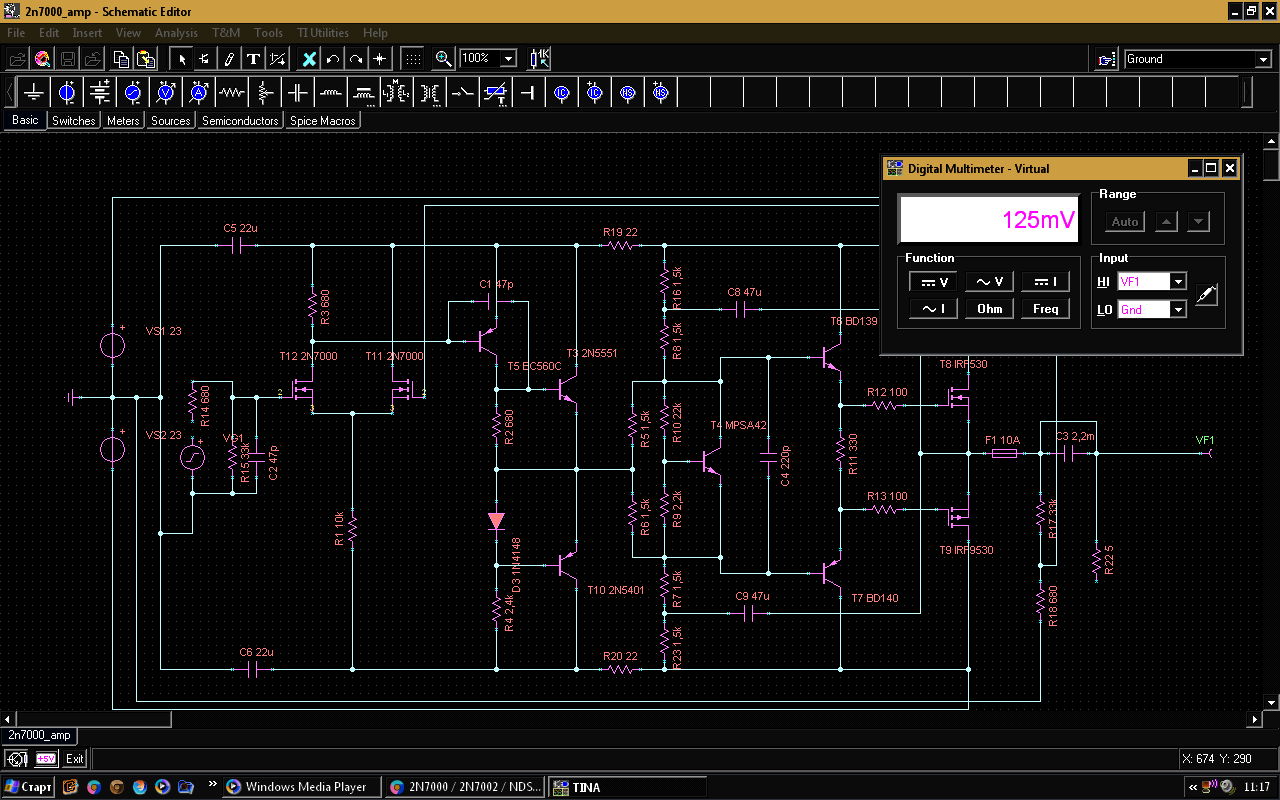This screenshot has width=1280, height=800.
Task: Place a Voltmeter component
Action: tap(167, 93)
